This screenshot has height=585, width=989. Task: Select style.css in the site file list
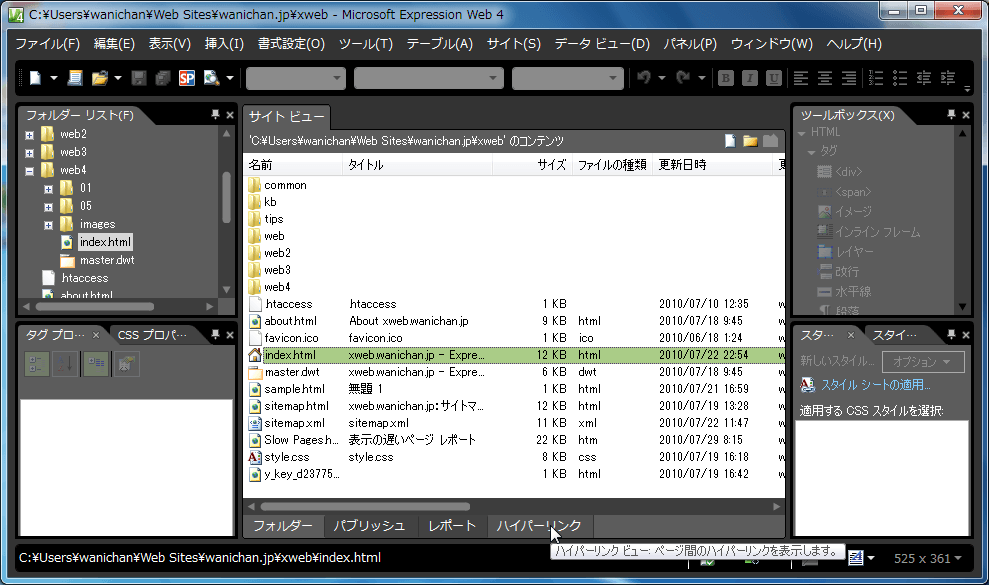(286, 457)
